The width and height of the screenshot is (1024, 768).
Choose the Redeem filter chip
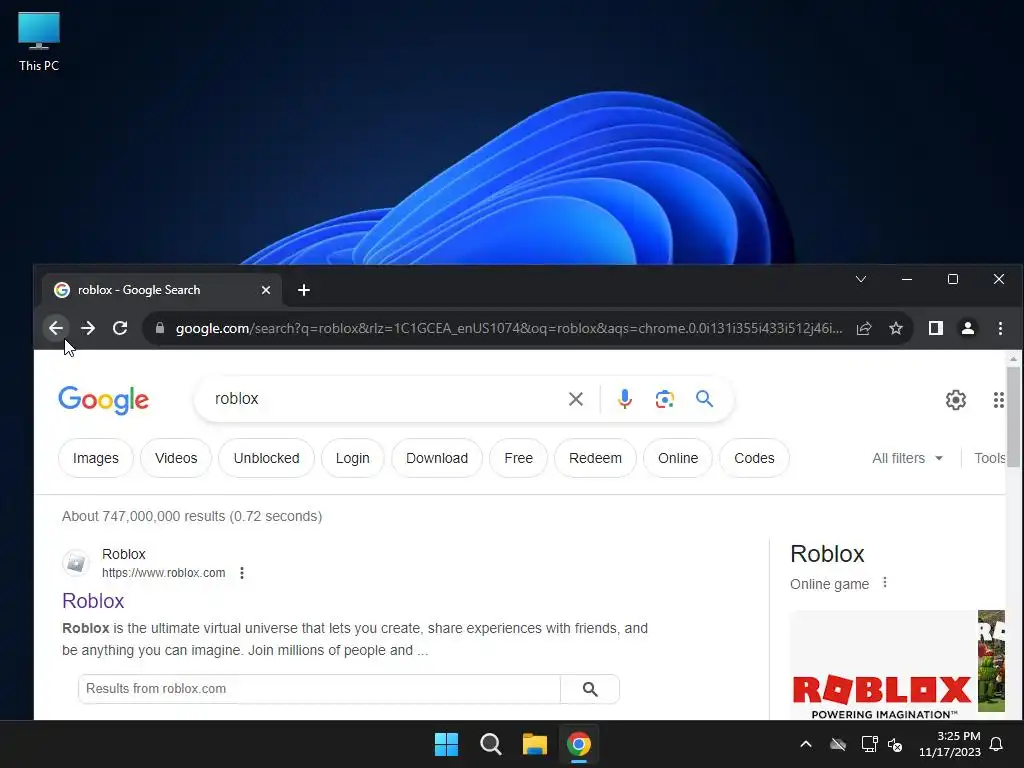point(595,458)
